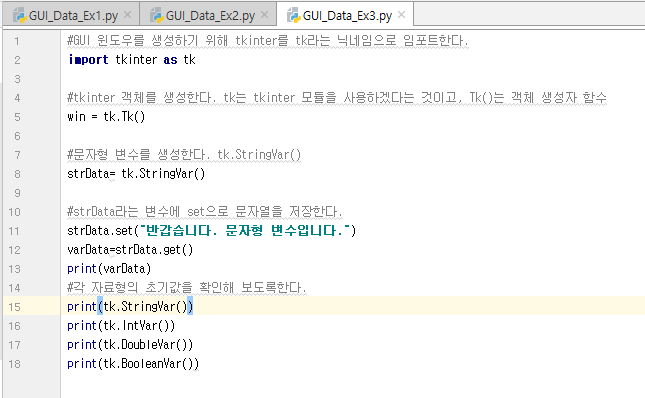Close the GUI_Data_Ex1.py tab
Image resolution: width=645 pixels, height=398 pixels.
(128, 15)
